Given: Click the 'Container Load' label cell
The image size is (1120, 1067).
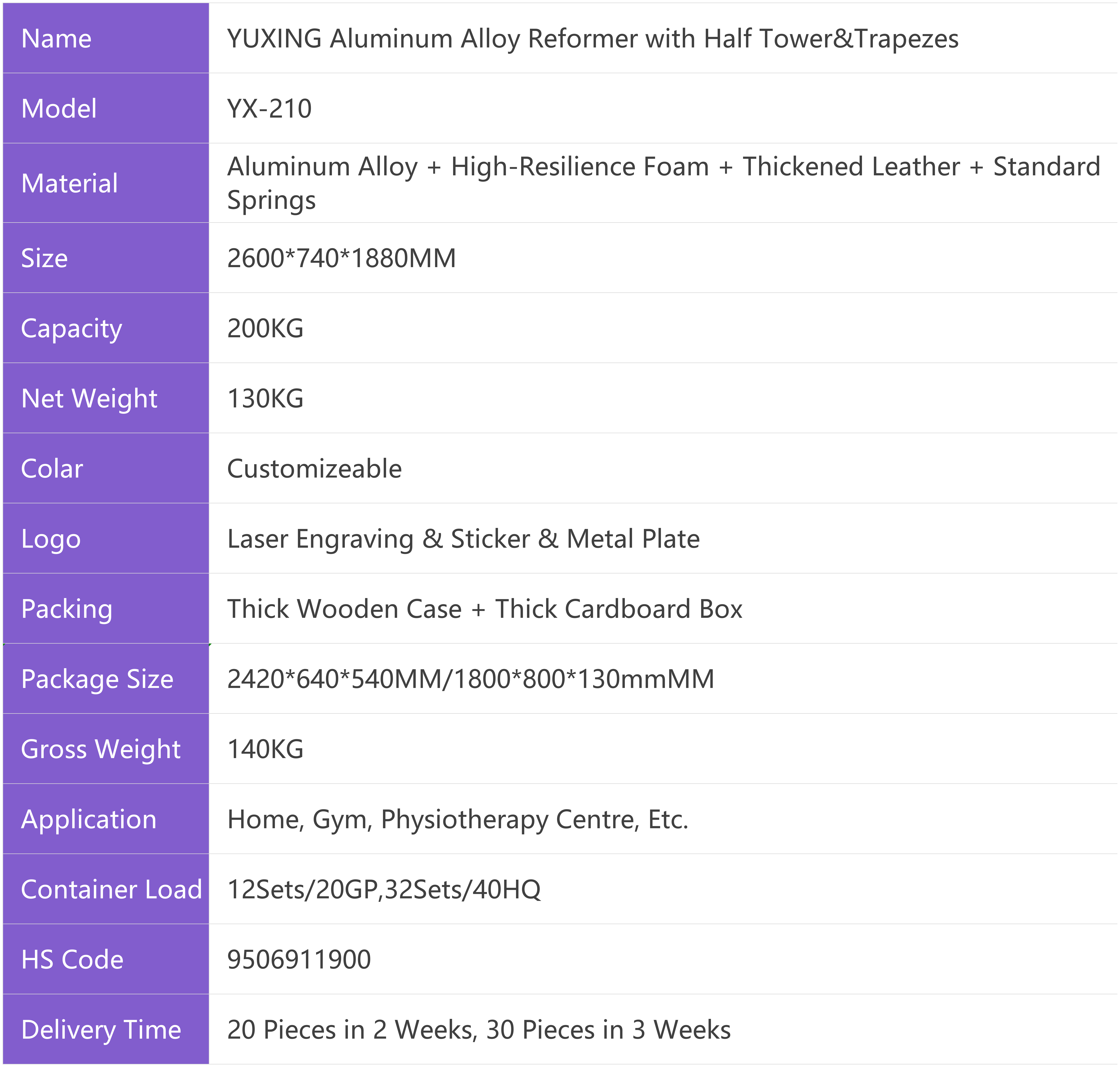Looking at the screenshot, I should click(x=106, y=889).
